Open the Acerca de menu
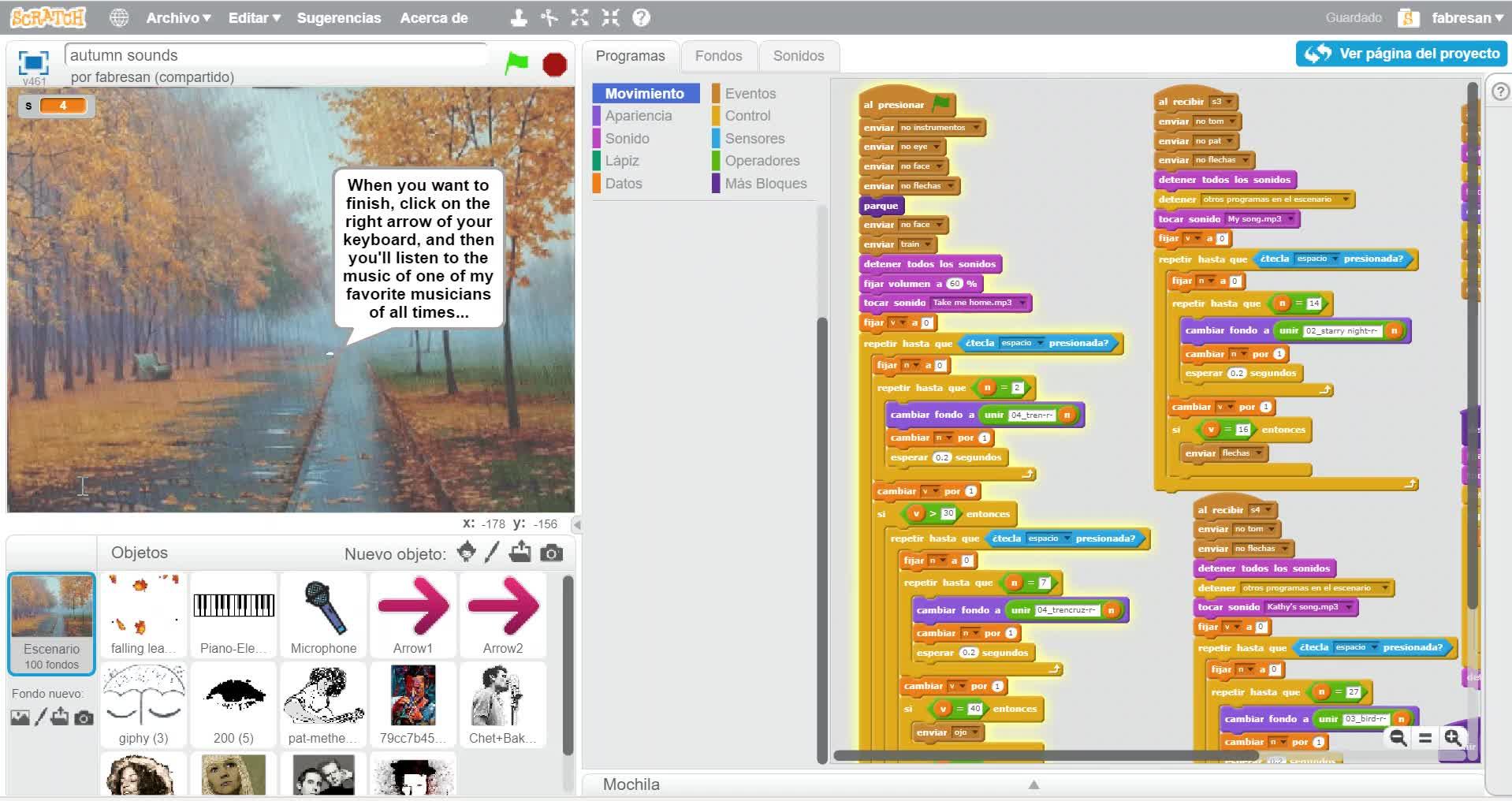The height and width of the screenshot is (801, 1512). tap(434, 17)
